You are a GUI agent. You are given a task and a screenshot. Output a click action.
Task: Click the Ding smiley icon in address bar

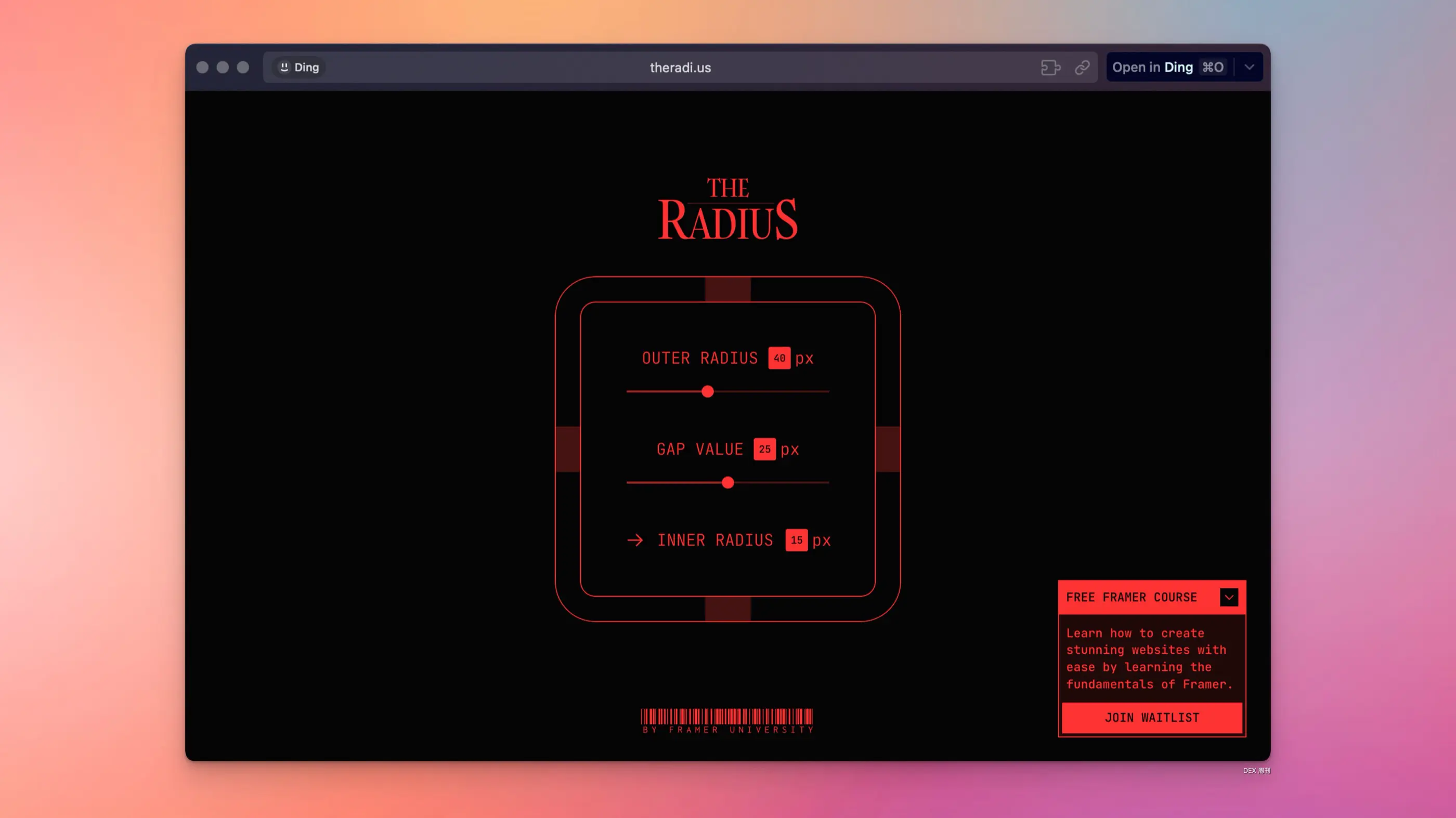[284, 67]
